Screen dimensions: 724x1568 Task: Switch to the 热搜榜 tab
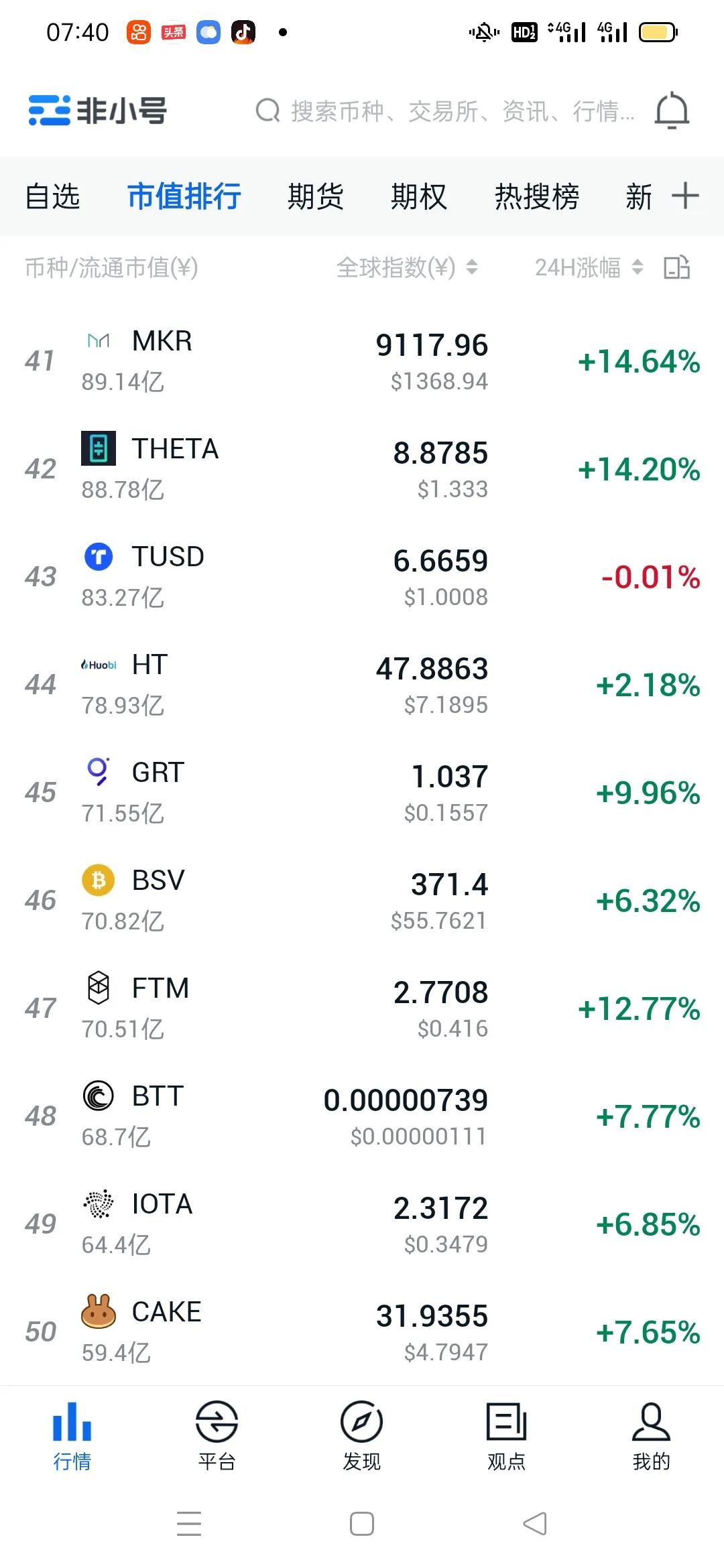click(536, 196)
